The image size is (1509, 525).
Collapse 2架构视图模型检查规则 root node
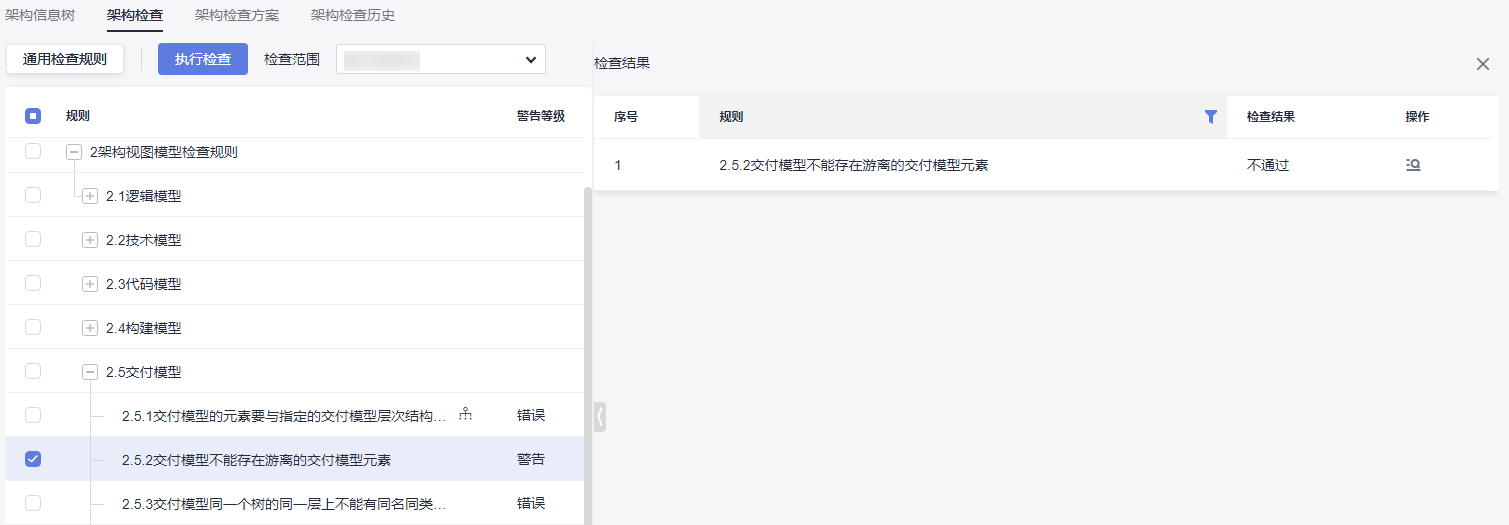coord(74,152)
